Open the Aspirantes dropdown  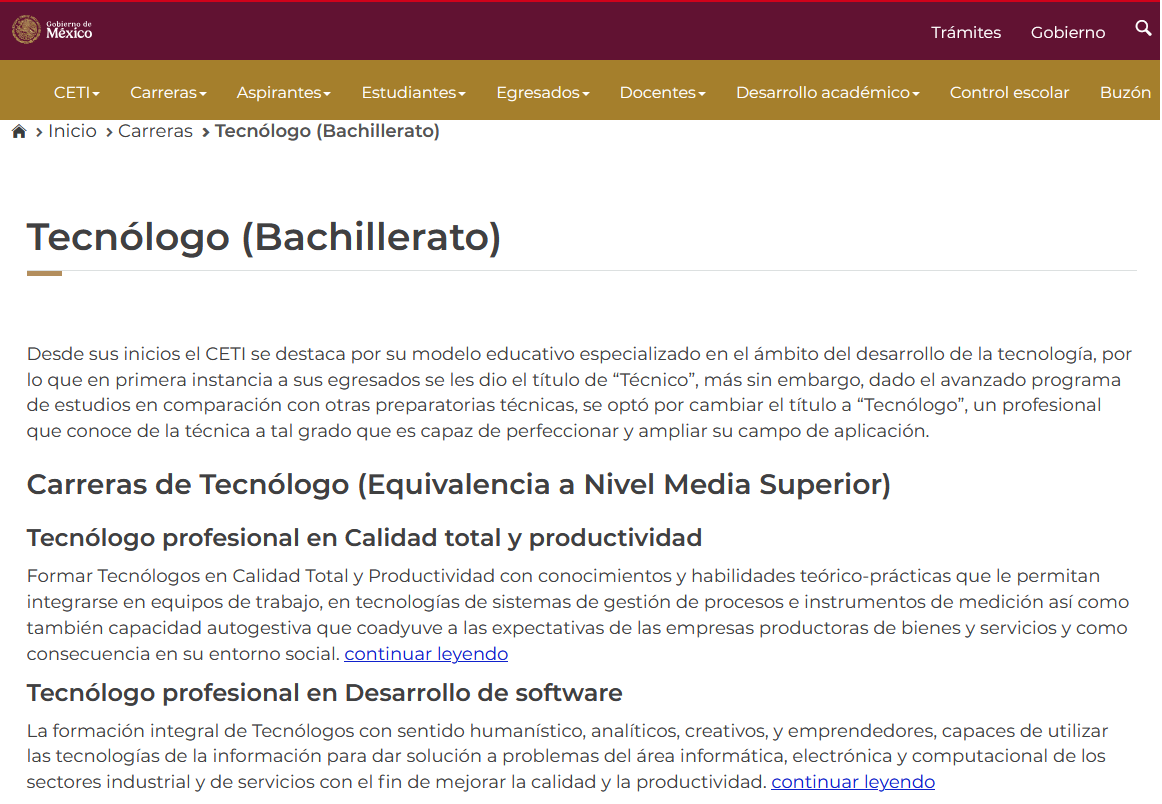pos(284,93)
